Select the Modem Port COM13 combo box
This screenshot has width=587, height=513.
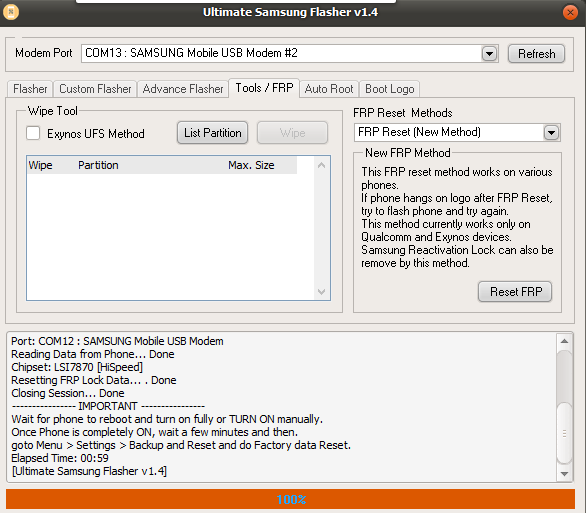[289, 54]
